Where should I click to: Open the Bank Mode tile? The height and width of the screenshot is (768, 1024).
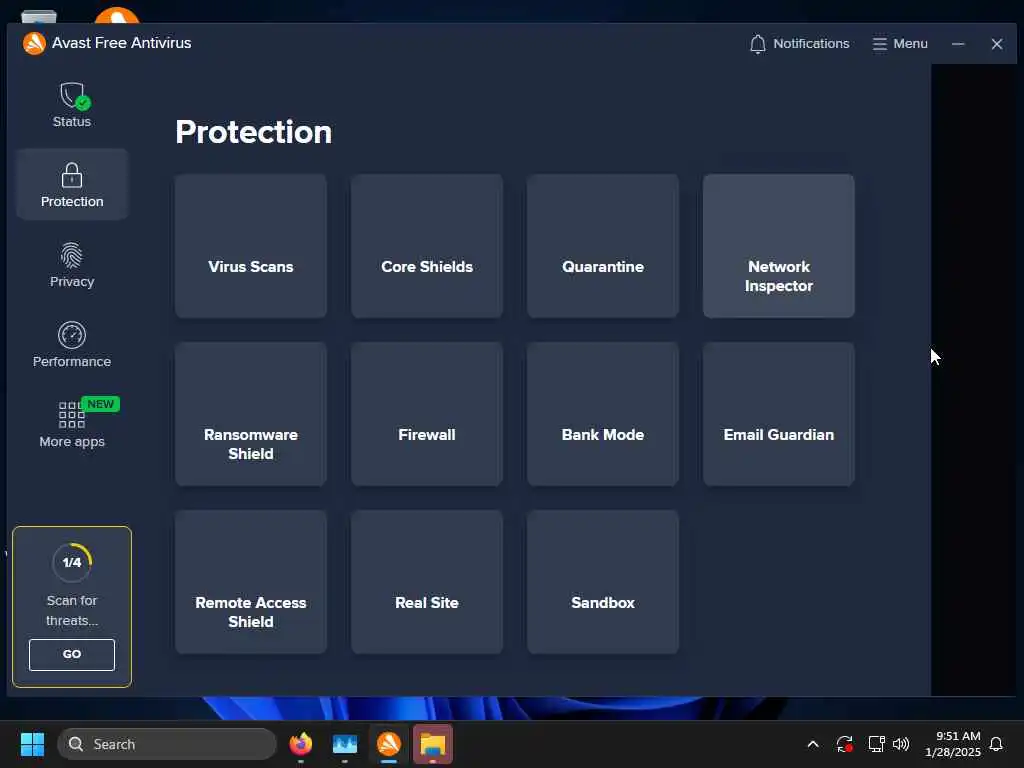coord(603,414)
